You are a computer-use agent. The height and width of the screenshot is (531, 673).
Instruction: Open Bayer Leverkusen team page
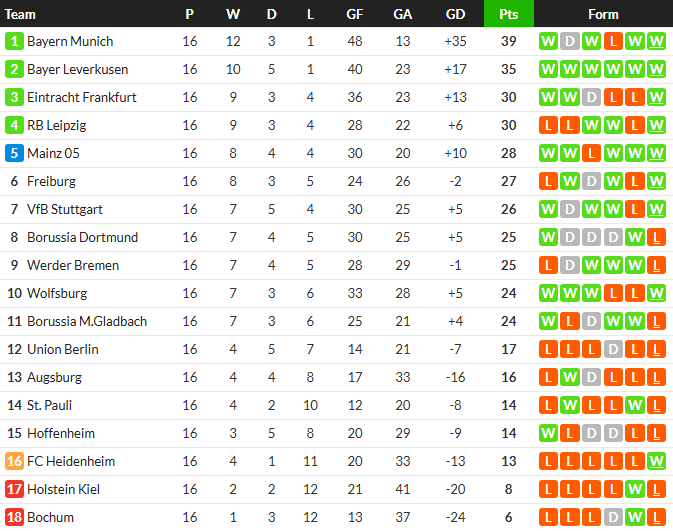coord(72,69)
